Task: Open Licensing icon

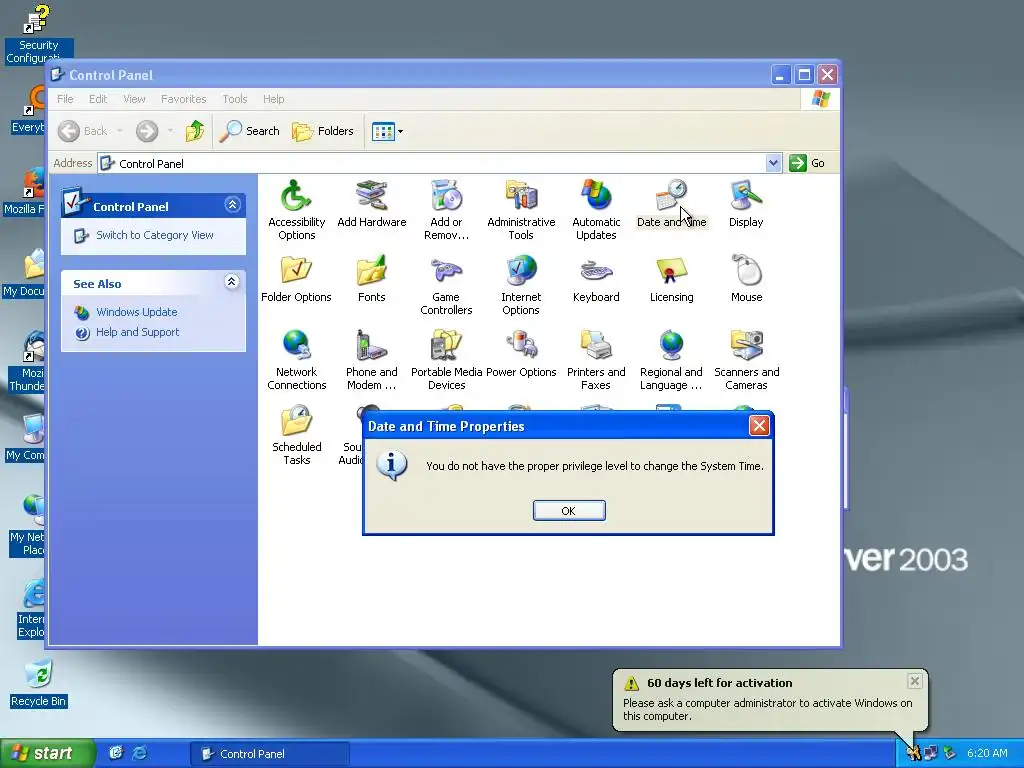Action: 671,278
